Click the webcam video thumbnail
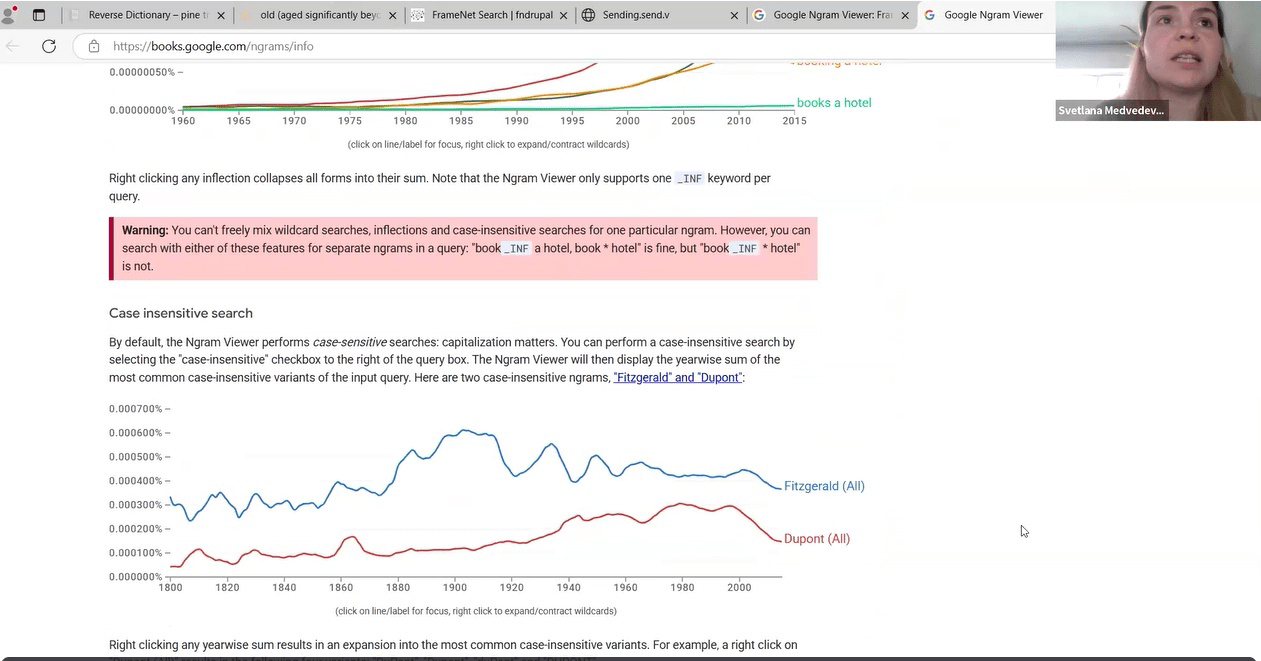This screenshot has width=1261, height=661. (x=1158, y=60)
